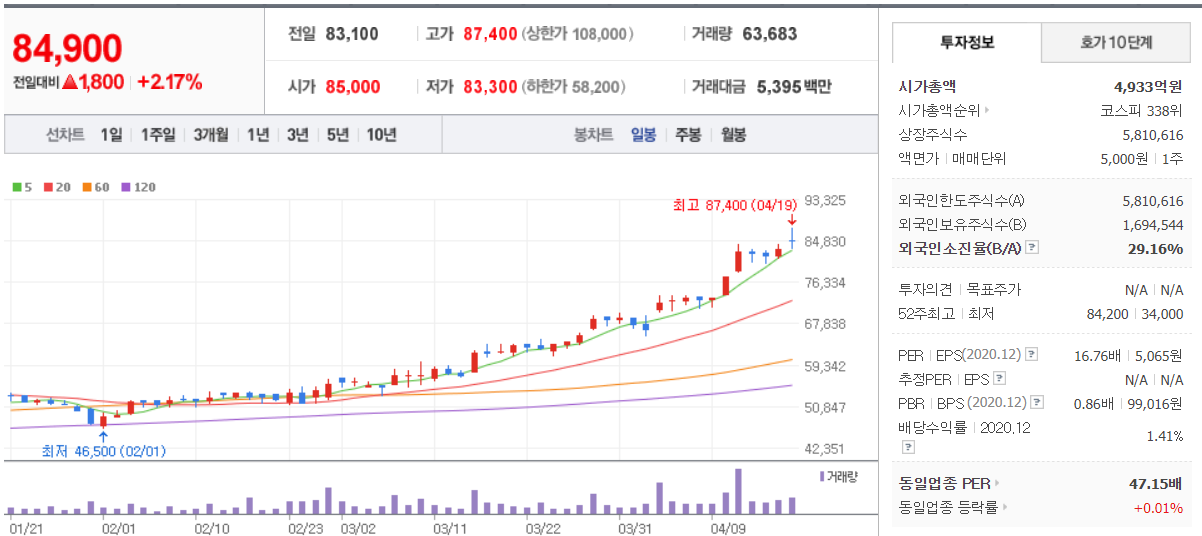Click 최고 87,400 (04/19) label

[x=735, y=205]
